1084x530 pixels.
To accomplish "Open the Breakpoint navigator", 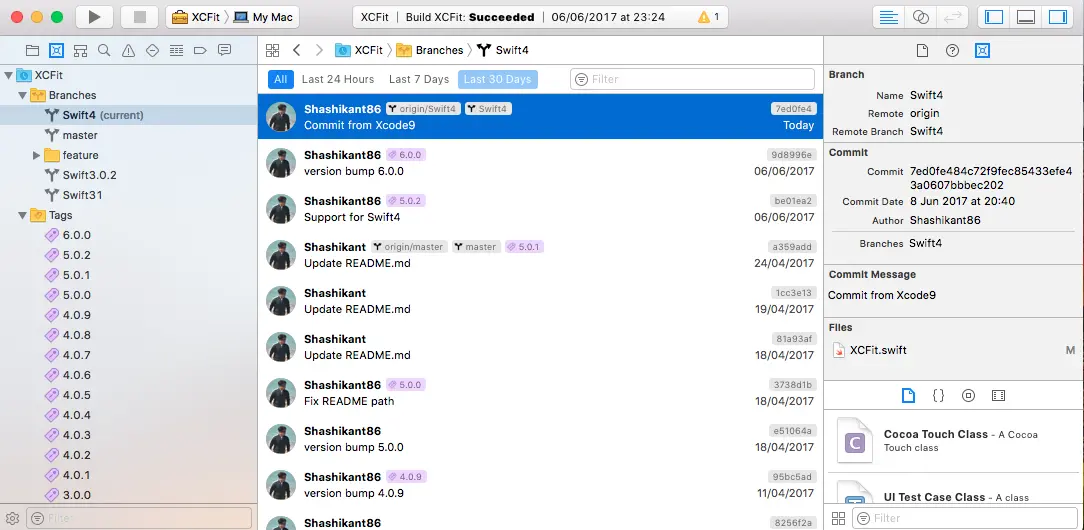I will [200, 50].
